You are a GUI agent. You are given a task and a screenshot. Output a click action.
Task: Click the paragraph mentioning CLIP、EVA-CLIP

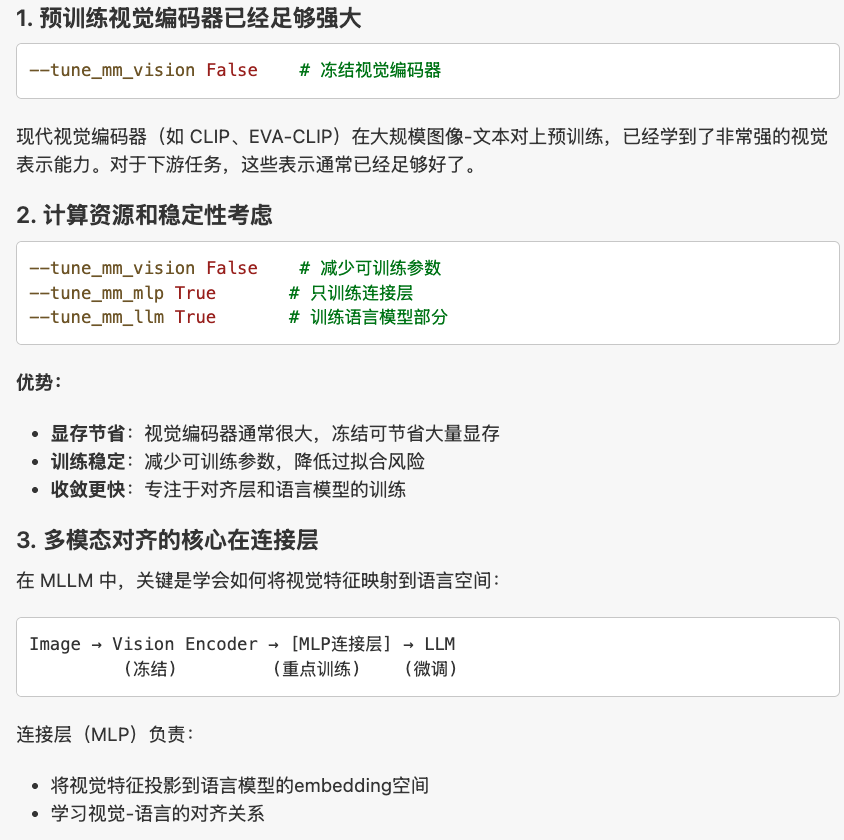click(421, 150)
